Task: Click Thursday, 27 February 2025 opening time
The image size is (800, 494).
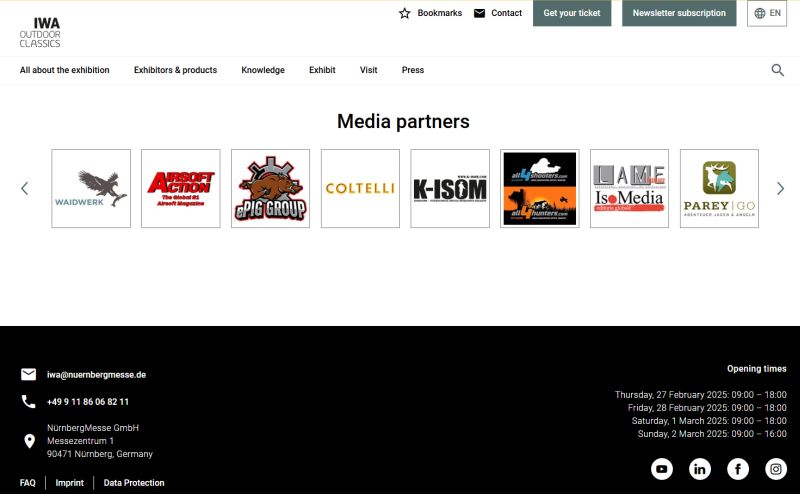Action: (x=701, y=394)
